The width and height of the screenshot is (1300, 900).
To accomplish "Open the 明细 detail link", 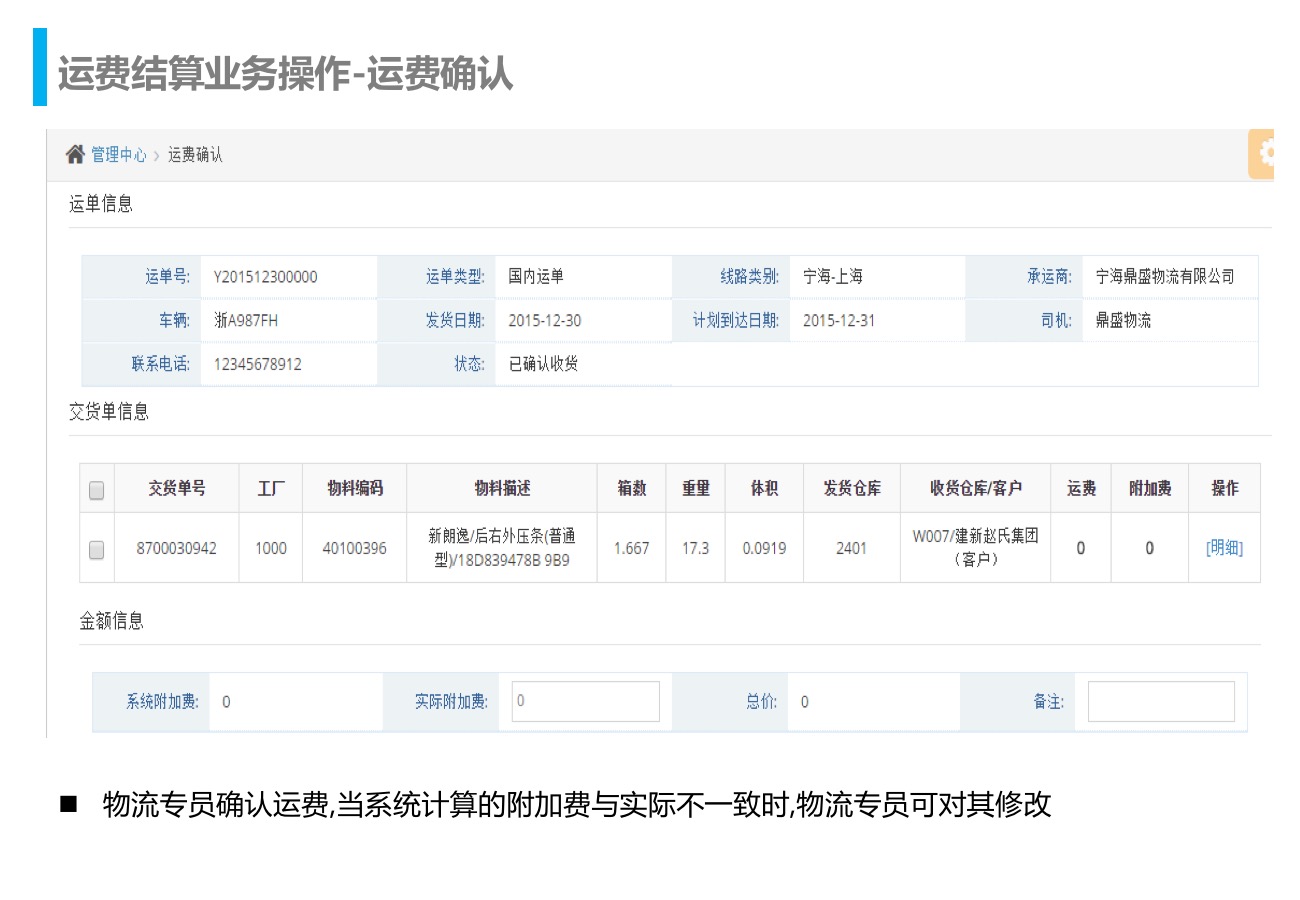I will tap(1224, 548).
